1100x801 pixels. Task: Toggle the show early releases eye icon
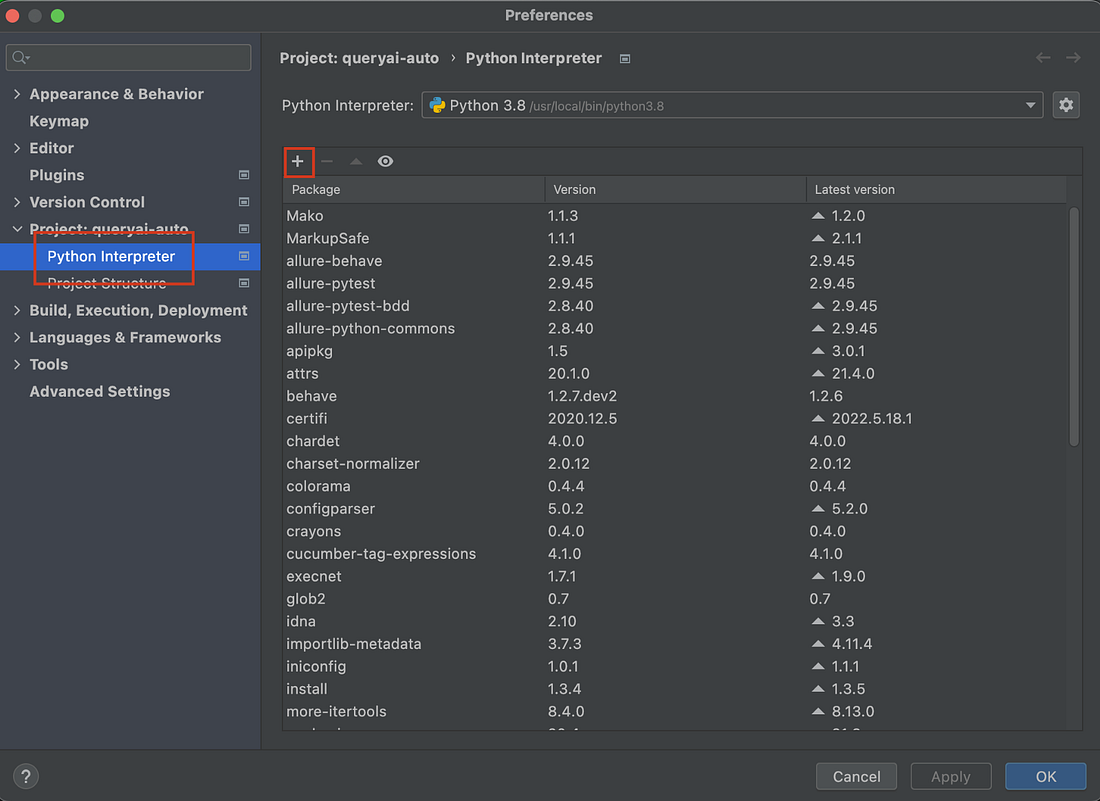coord(385,161)
